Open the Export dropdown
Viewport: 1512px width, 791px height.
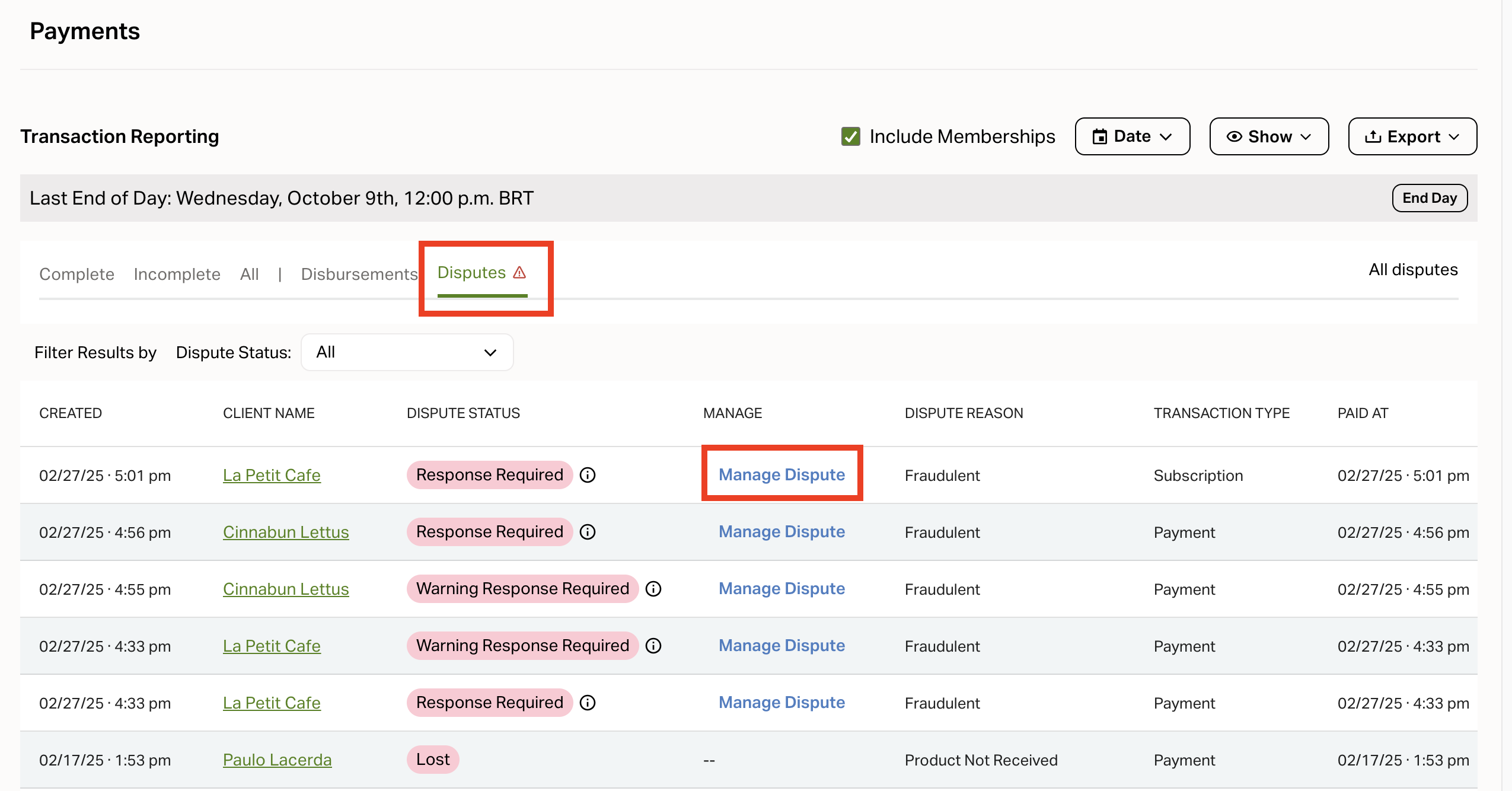pos(1412,136)
